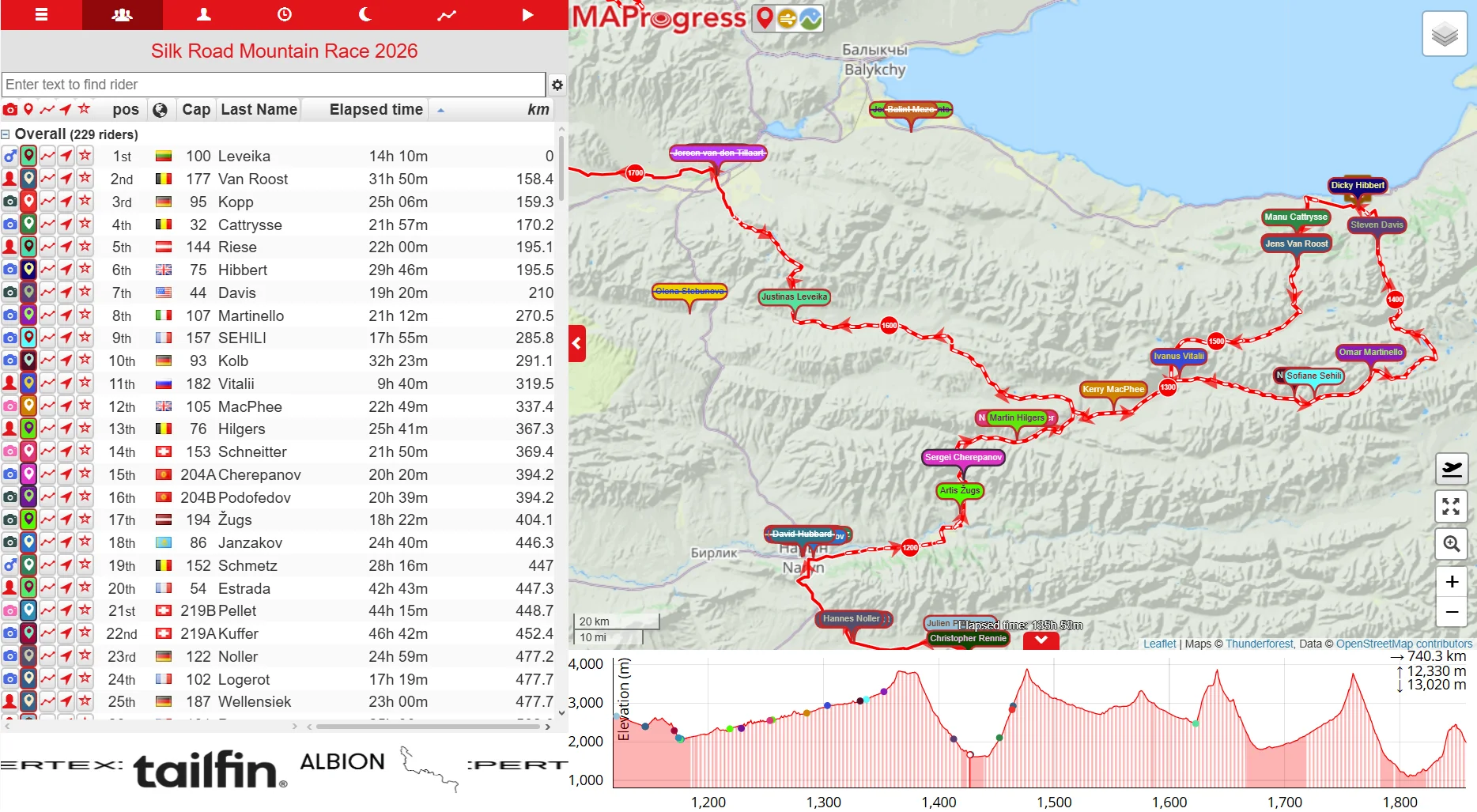
Task: Open leaderboard settings gear
Action: click(557, 85)
